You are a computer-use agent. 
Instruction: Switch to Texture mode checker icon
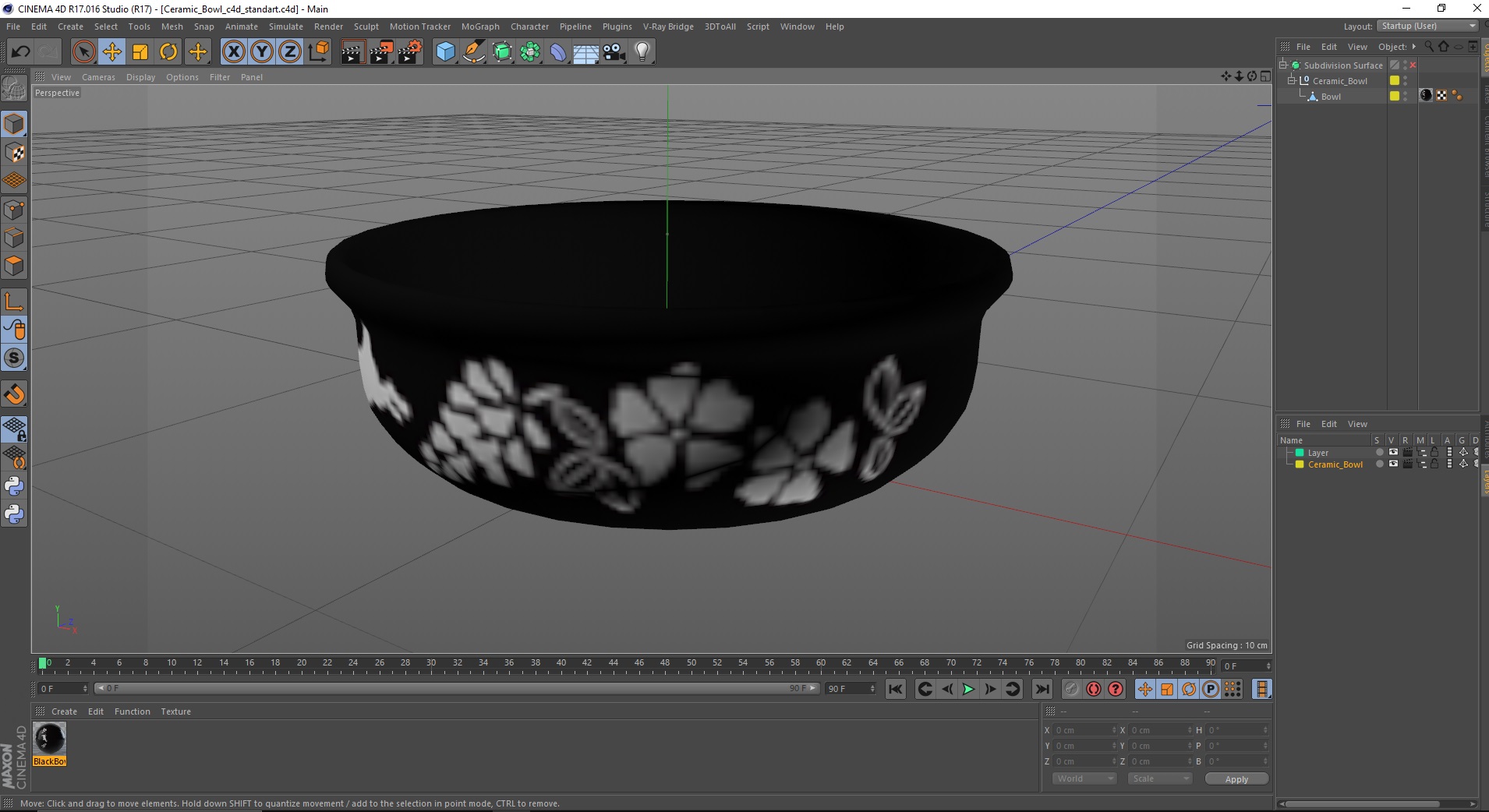[14, 153]
